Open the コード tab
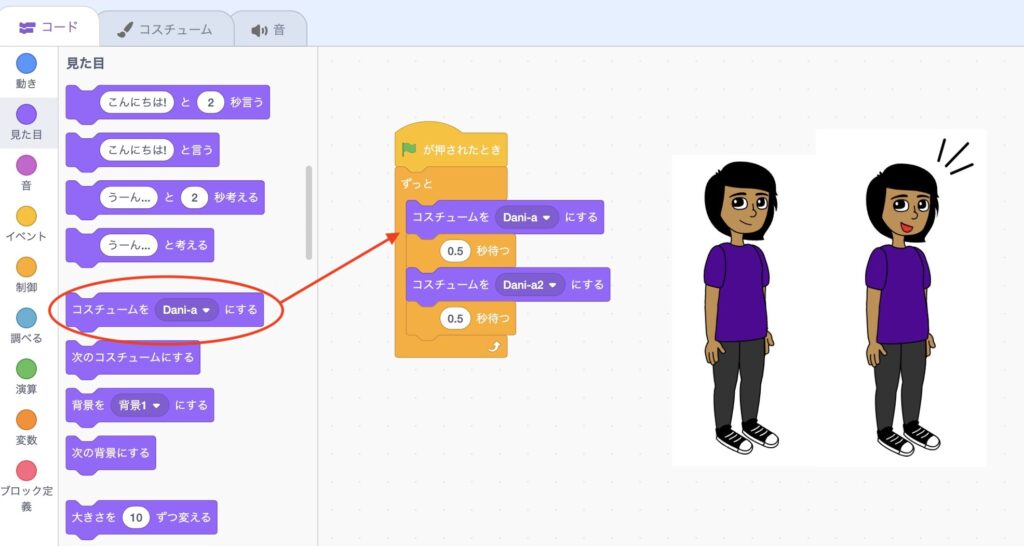The height and width of the screenshot is (546, 1024). point(48,28)
